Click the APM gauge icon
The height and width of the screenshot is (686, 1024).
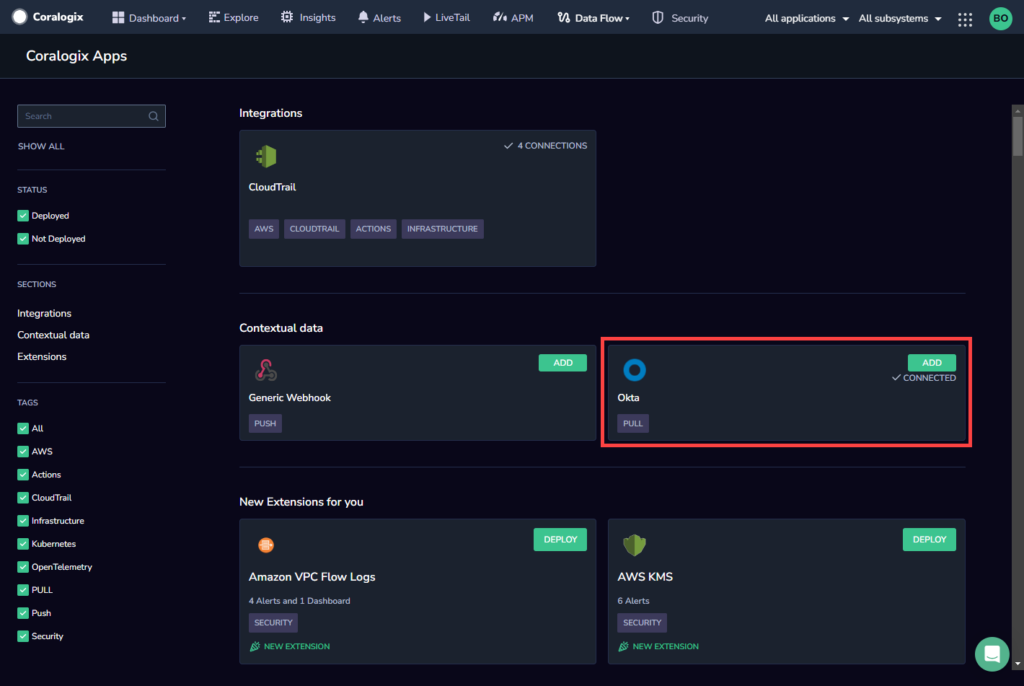point(500,17)
